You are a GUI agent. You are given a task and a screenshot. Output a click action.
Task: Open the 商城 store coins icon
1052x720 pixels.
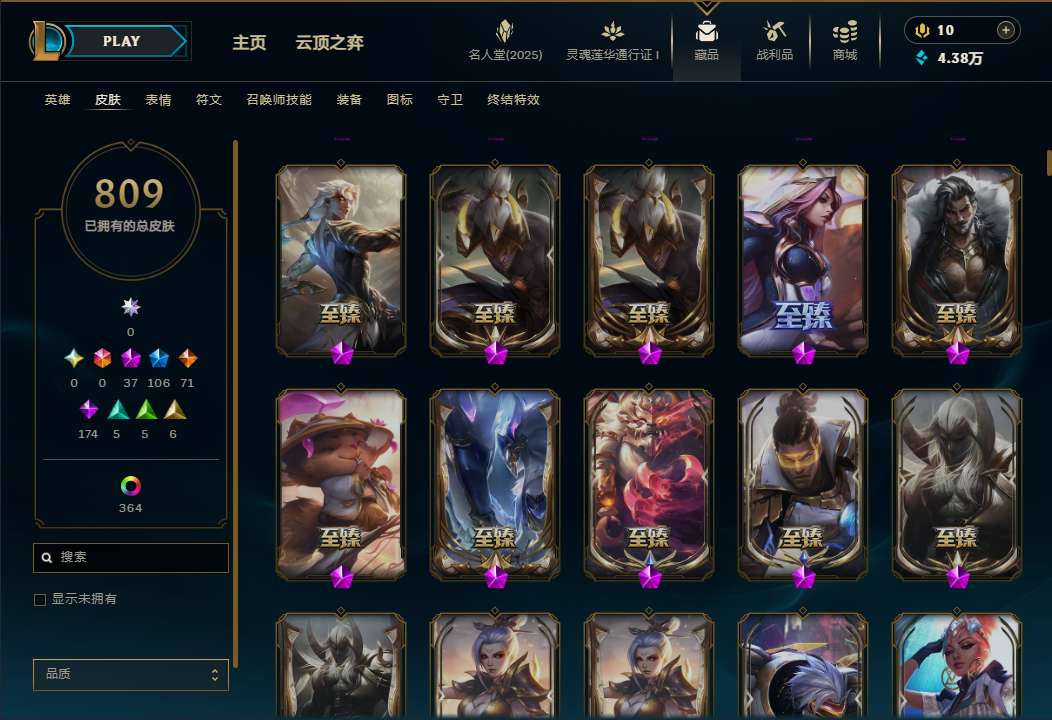(x=845, y=31)
